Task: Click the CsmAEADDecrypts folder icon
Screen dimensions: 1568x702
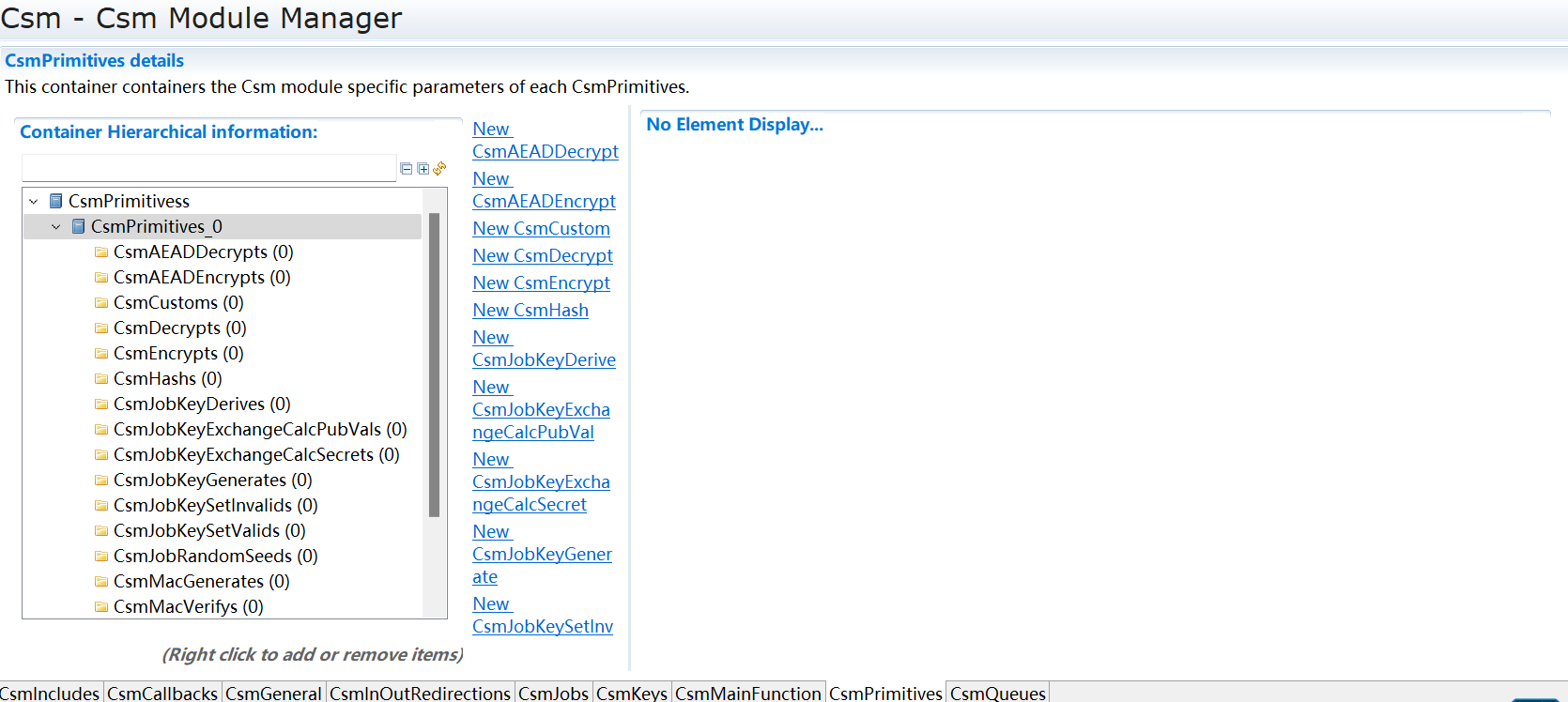Action: pos(101,252)
